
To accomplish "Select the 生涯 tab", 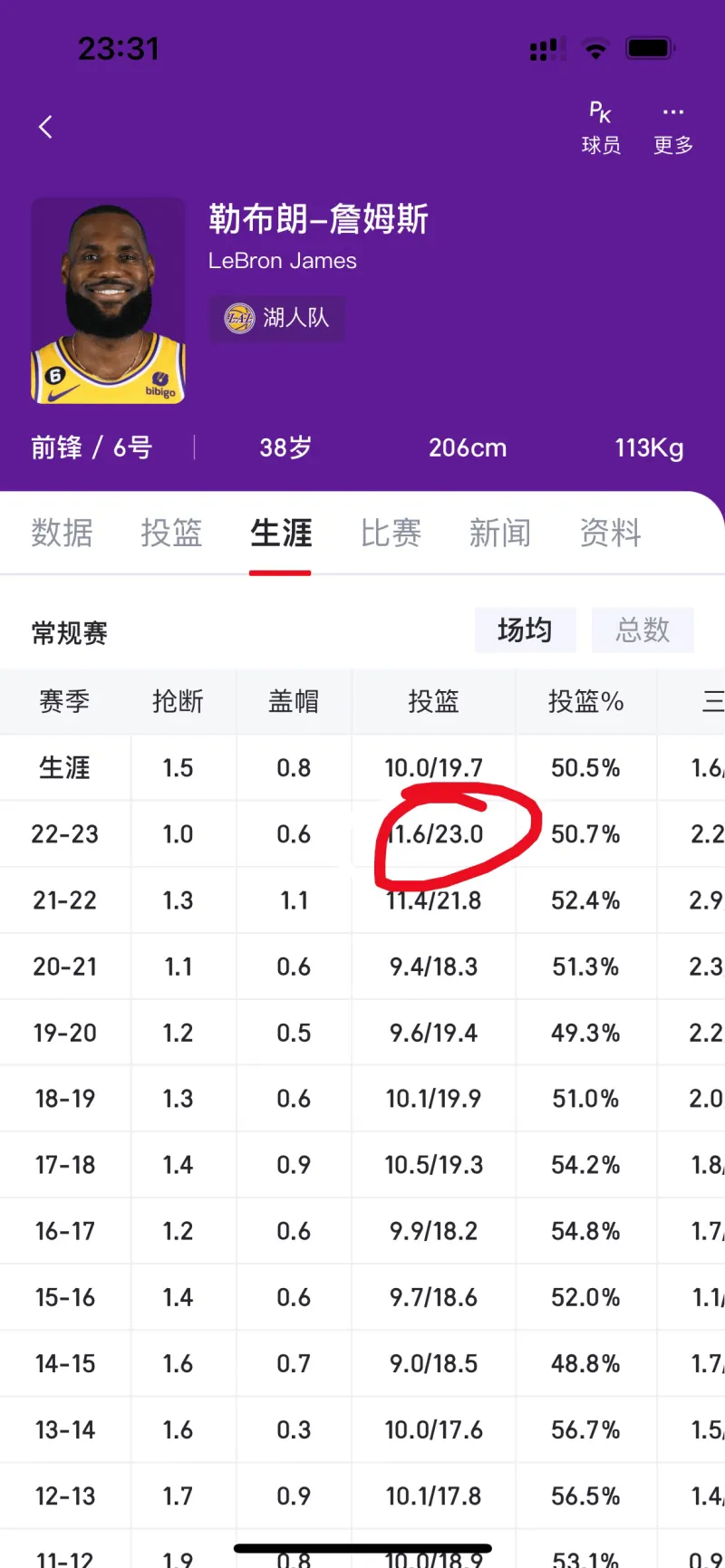I will pos(281,533).
